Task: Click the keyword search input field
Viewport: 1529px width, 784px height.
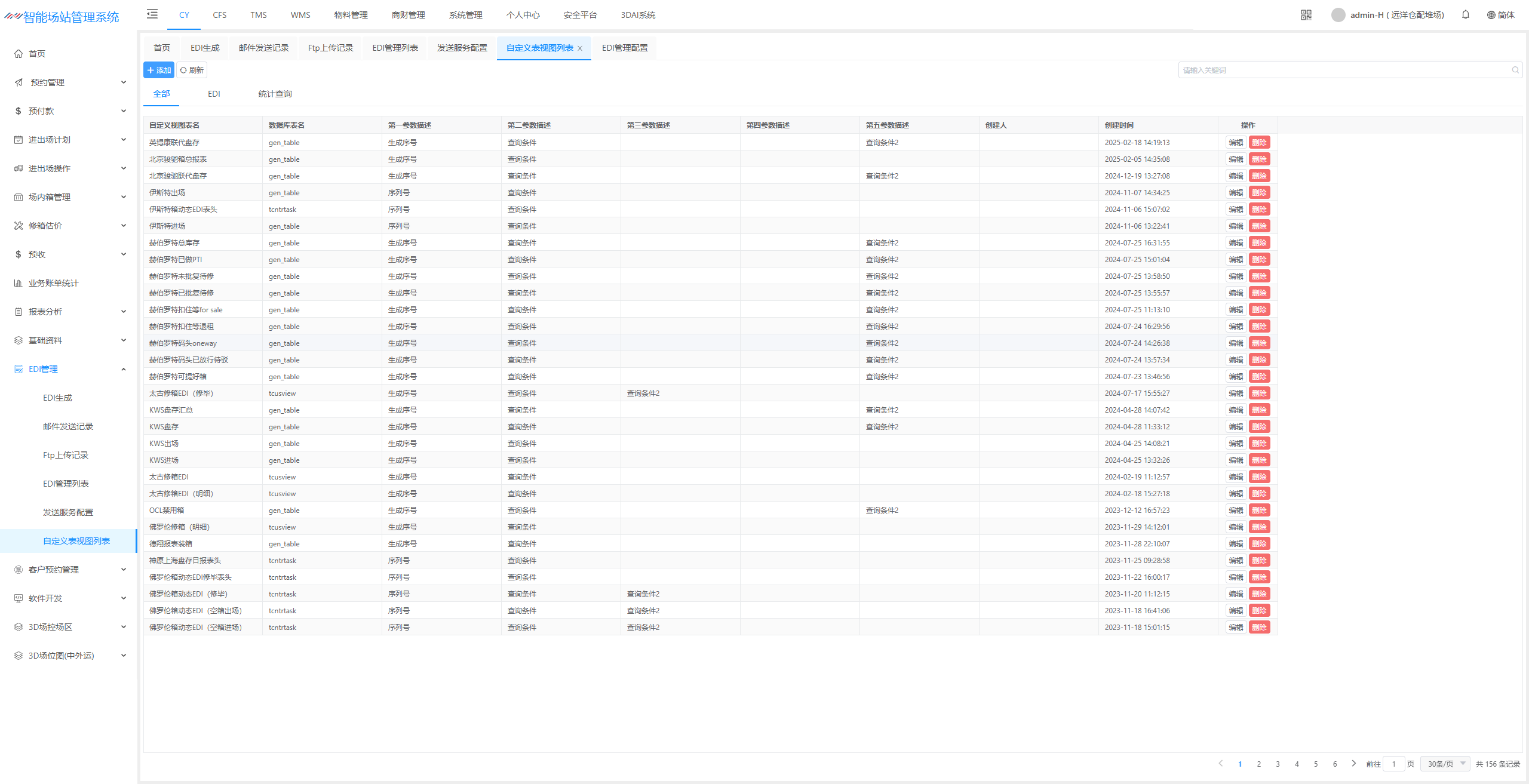Action: [x=1344, y=70]
